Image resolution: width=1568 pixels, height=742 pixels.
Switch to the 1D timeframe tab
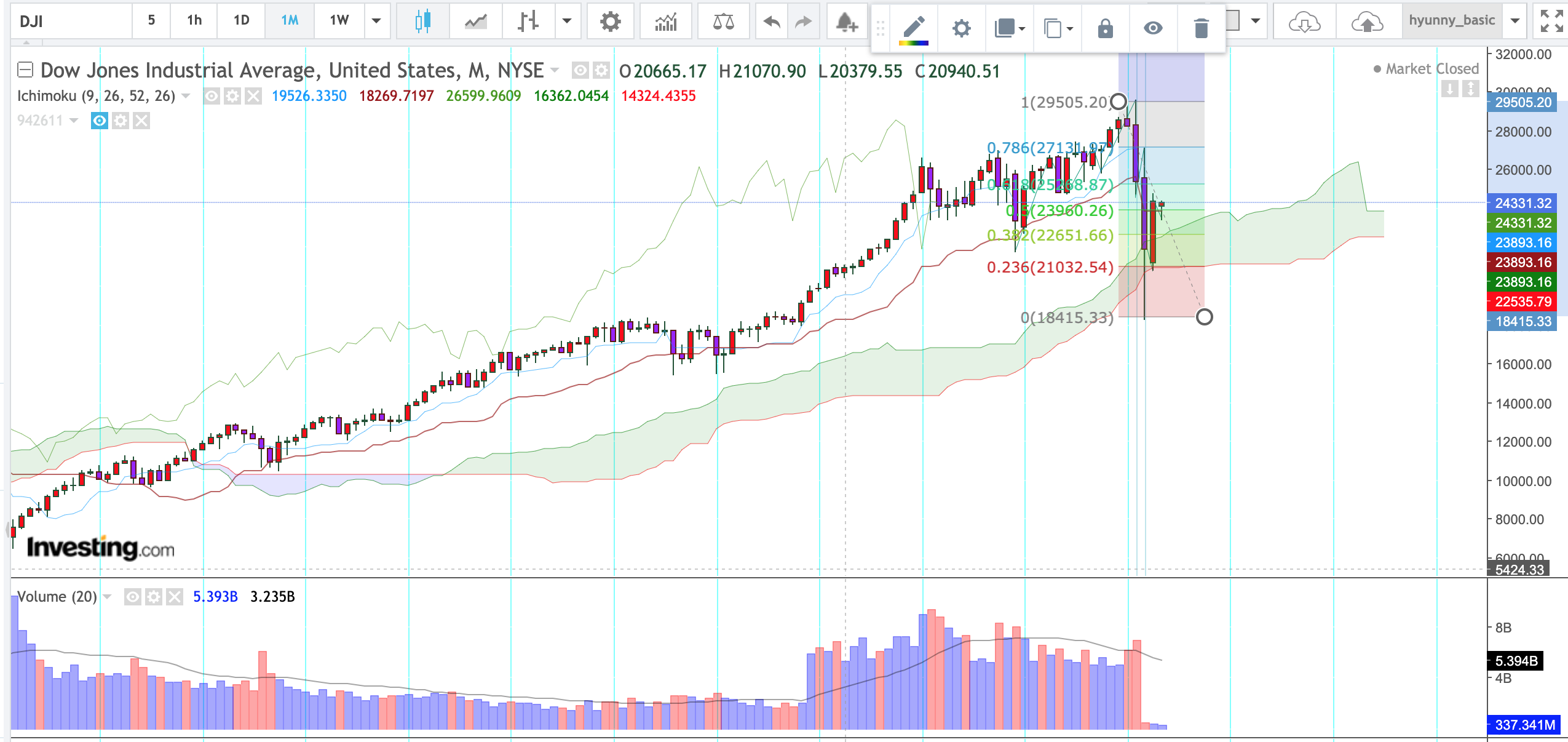[241, 20]
